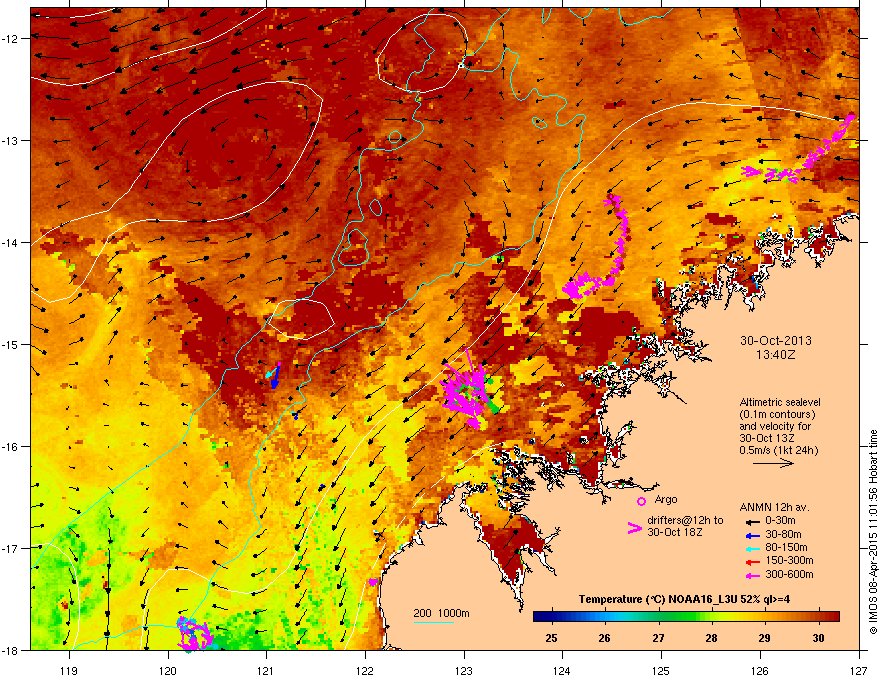
Task: Click the magenta drifters arrowhead legend symbol
Action: click(x=634, y=528)
